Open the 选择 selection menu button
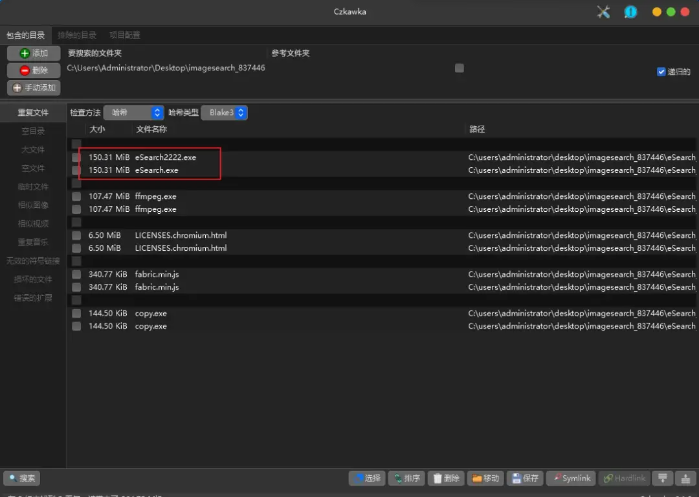Image resolution: width=699 pixels, height=497 pixels. point(365,479)
